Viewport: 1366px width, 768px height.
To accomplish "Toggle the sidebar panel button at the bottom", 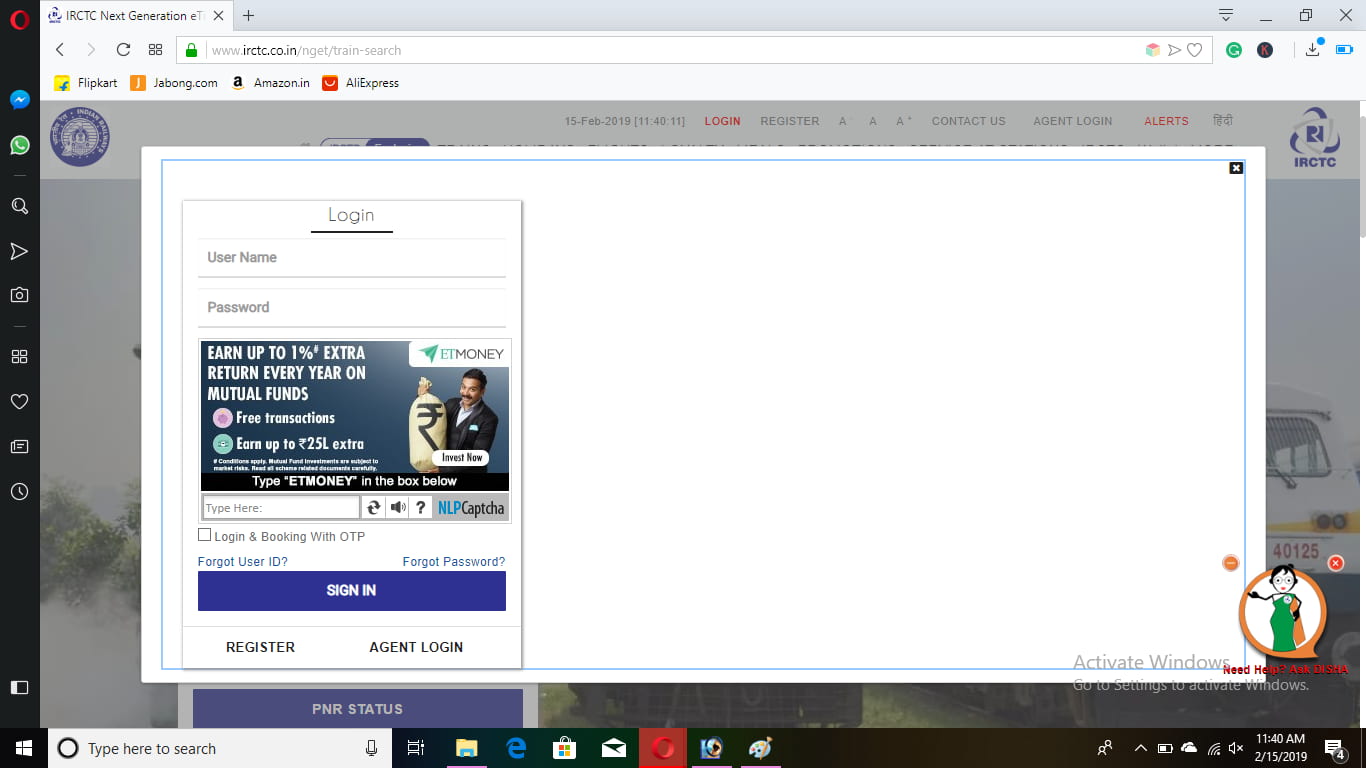I will (19, 687).
